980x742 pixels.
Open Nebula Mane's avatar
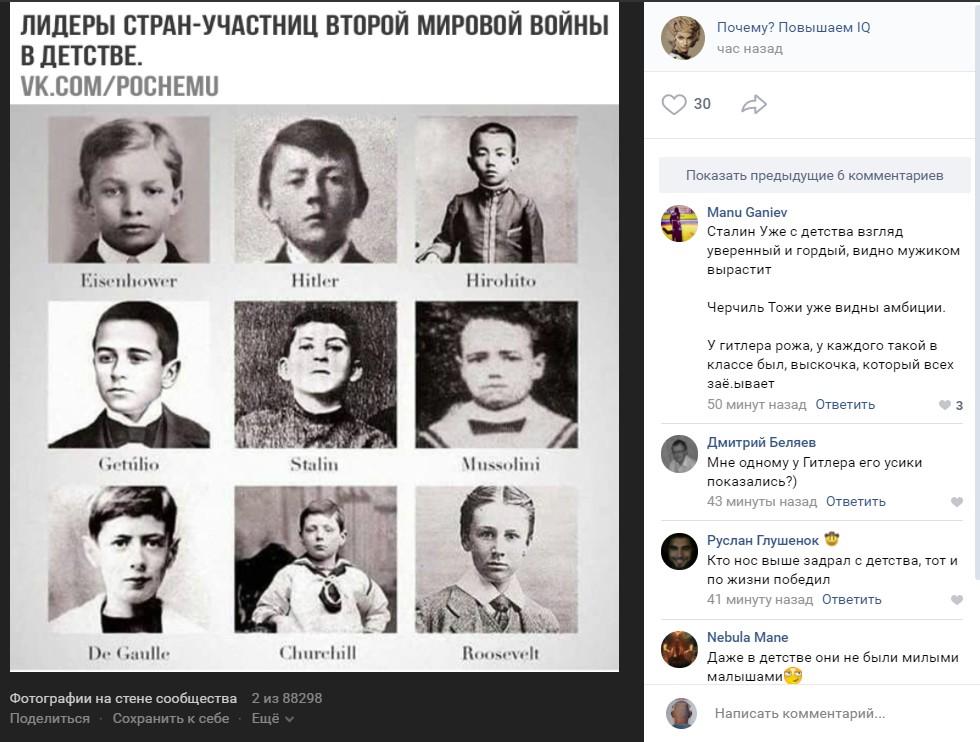tap(679, 649)
